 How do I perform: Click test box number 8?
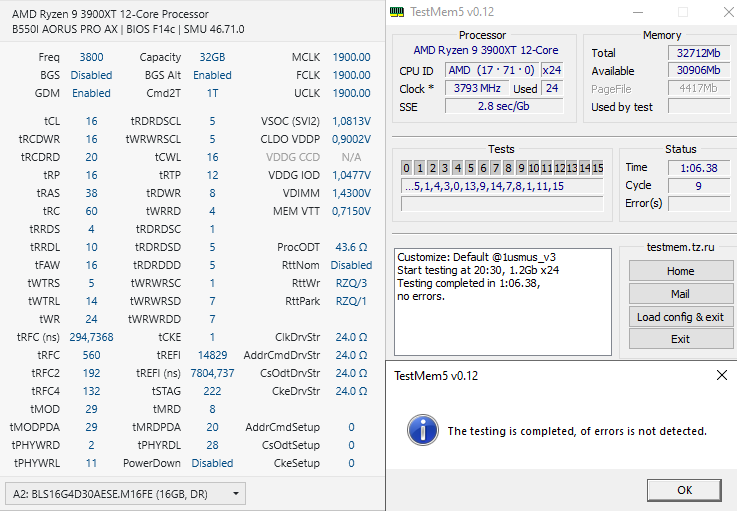pyautogui.click(x=508, y=168)
